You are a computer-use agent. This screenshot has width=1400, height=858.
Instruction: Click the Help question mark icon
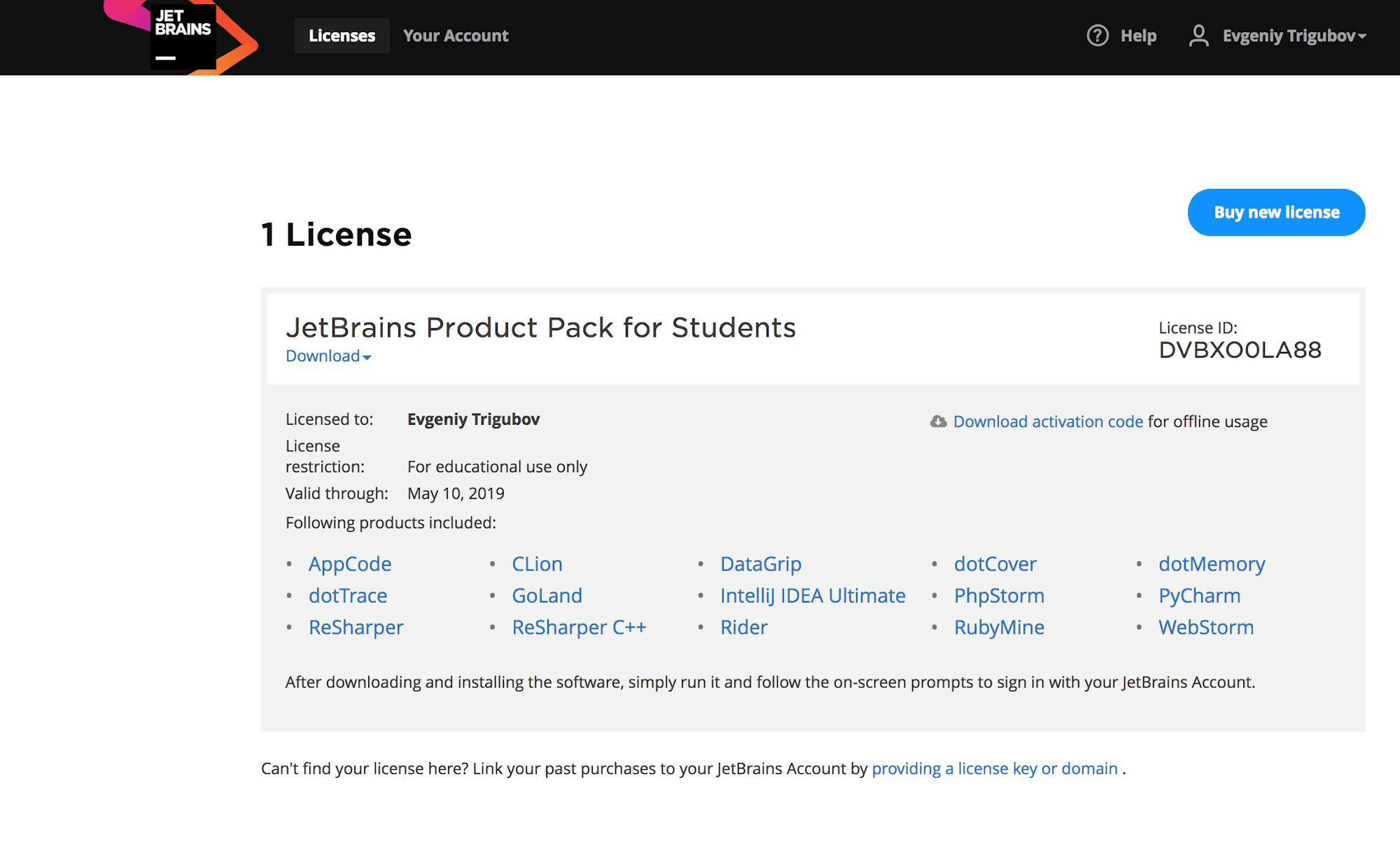pyautogui.click(x=1097, y=36)
